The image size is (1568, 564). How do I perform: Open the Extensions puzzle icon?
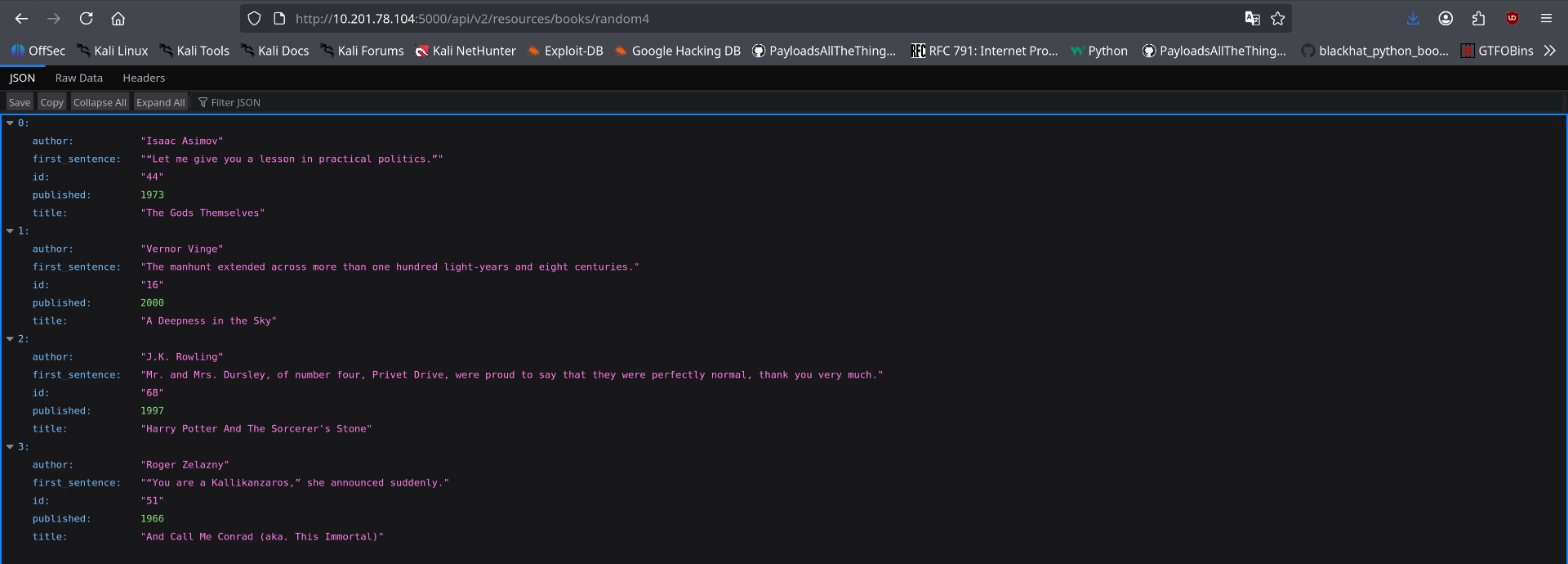point(1478,19)
